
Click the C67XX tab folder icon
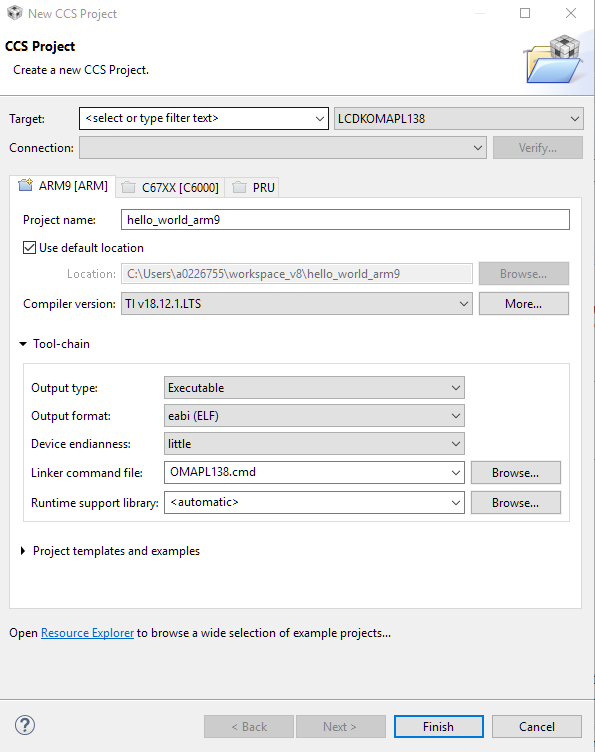[x=128, y=187]
